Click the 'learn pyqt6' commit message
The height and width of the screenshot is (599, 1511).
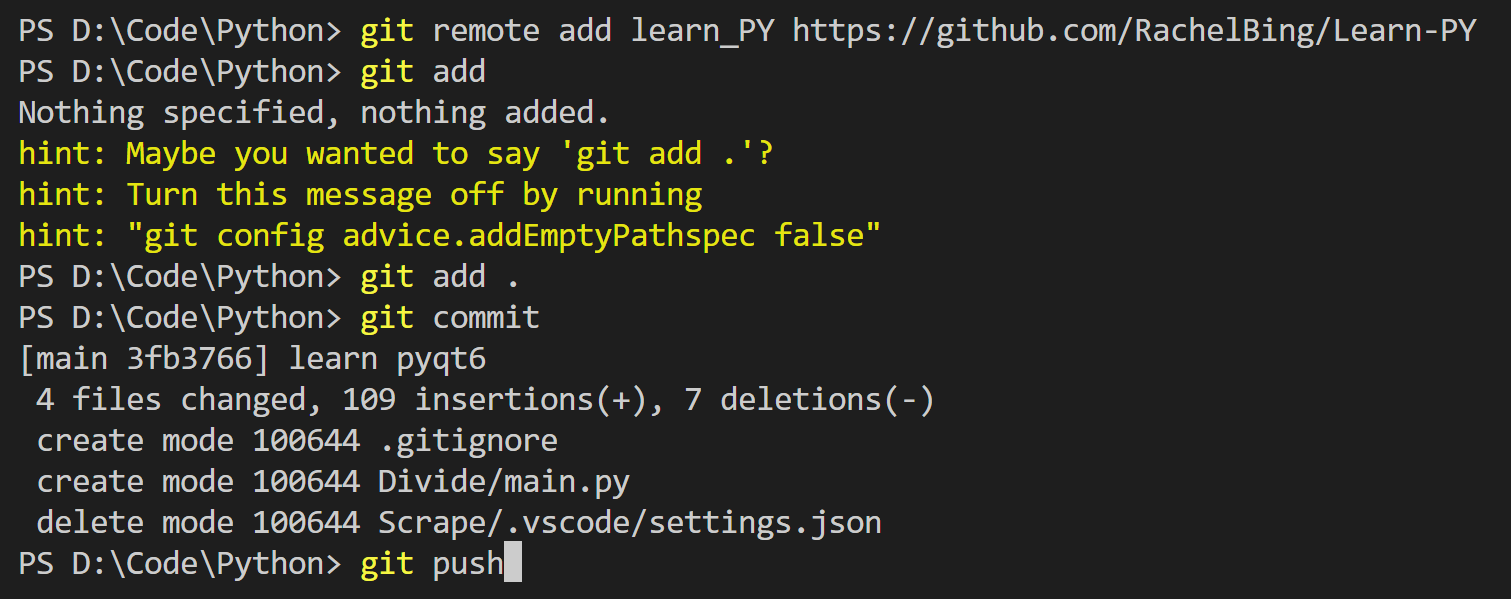click(387, 359)
